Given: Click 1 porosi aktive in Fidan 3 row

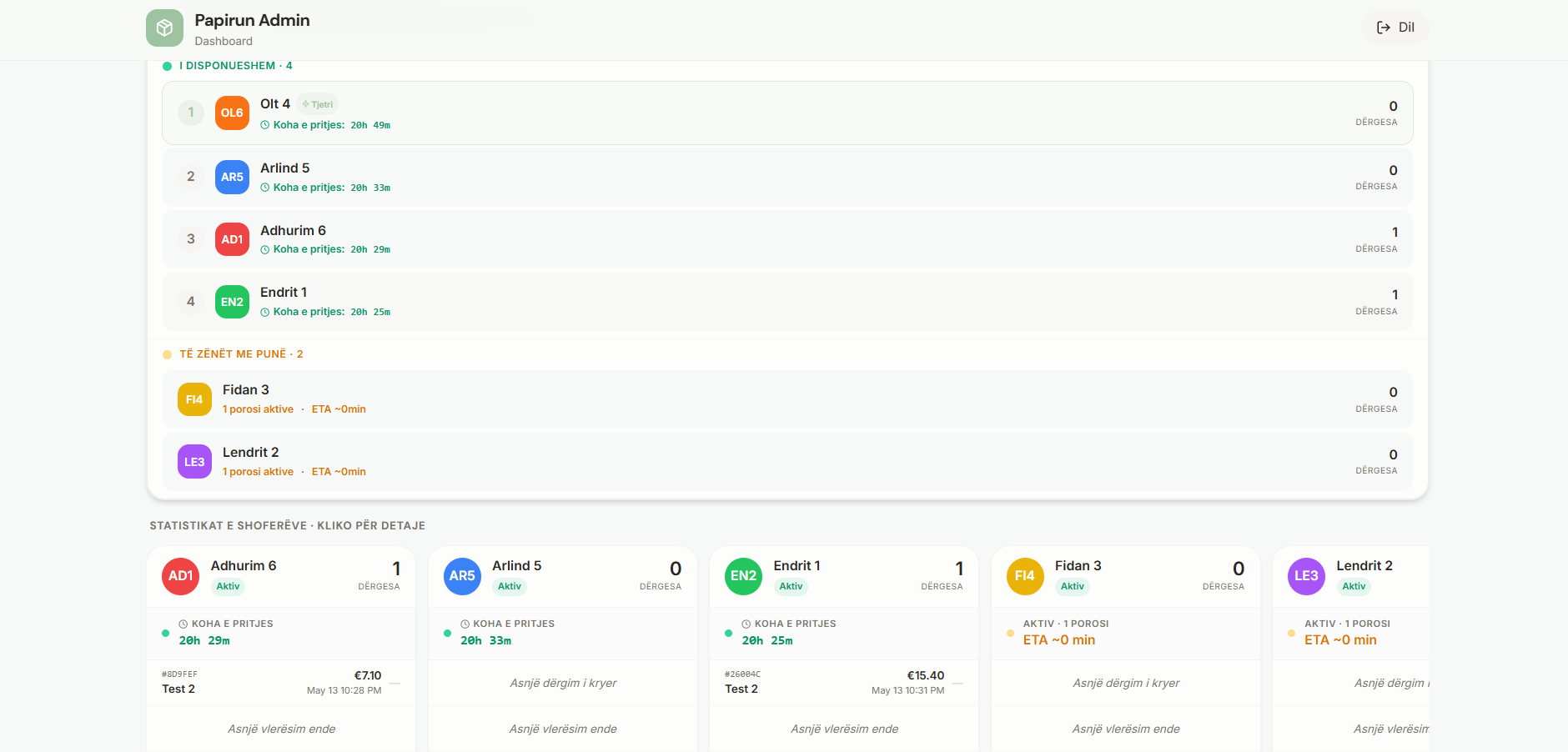Looking at the screenshot, I should pyautogui.click(x=258, y=409).
